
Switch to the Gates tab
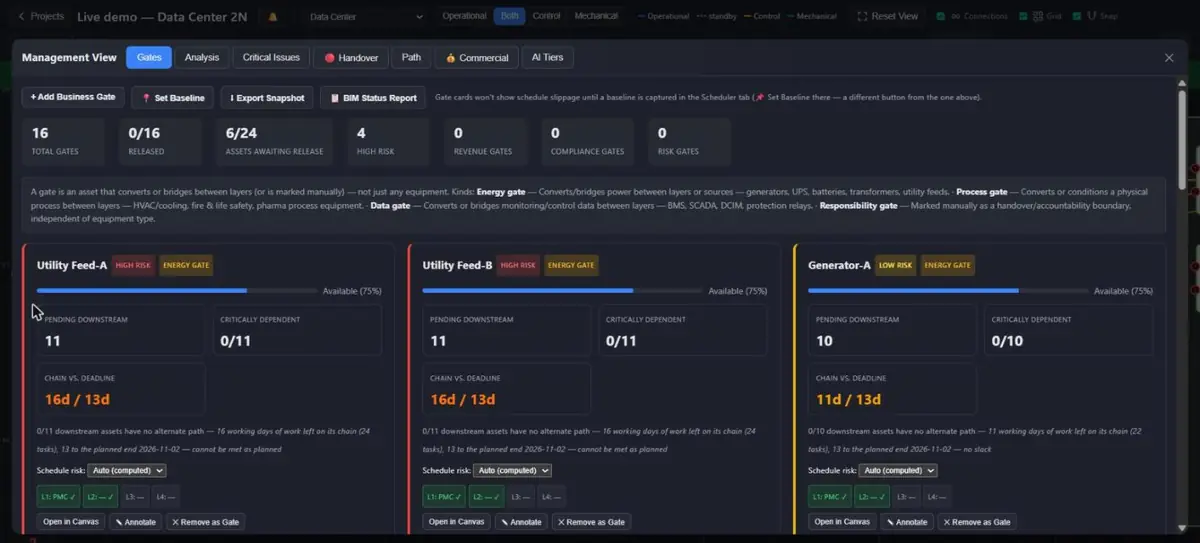[149, 58]
